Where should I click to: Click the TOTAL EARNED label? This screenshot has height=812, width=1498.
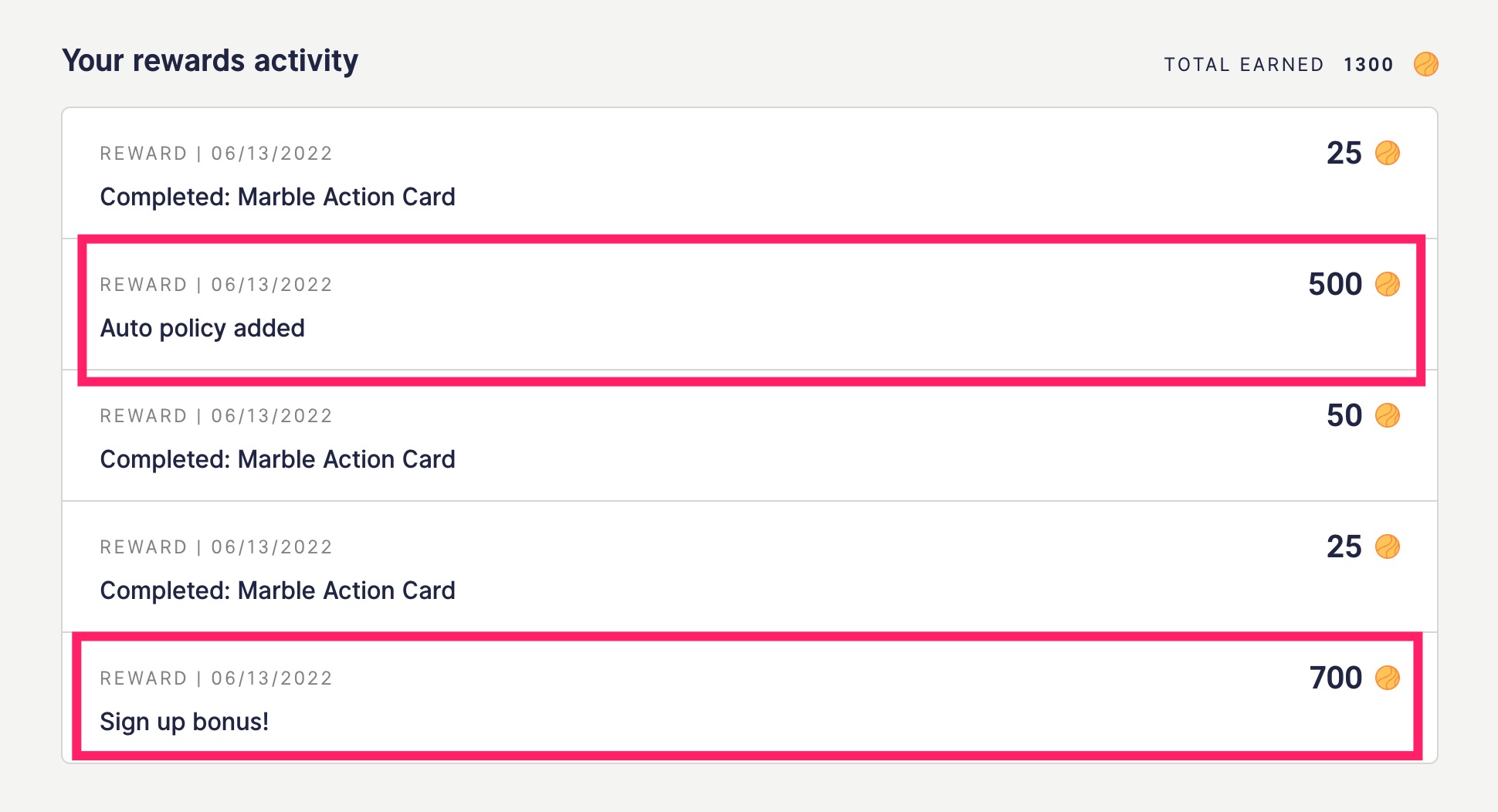pyautogui.click(x=1244, y=65)
